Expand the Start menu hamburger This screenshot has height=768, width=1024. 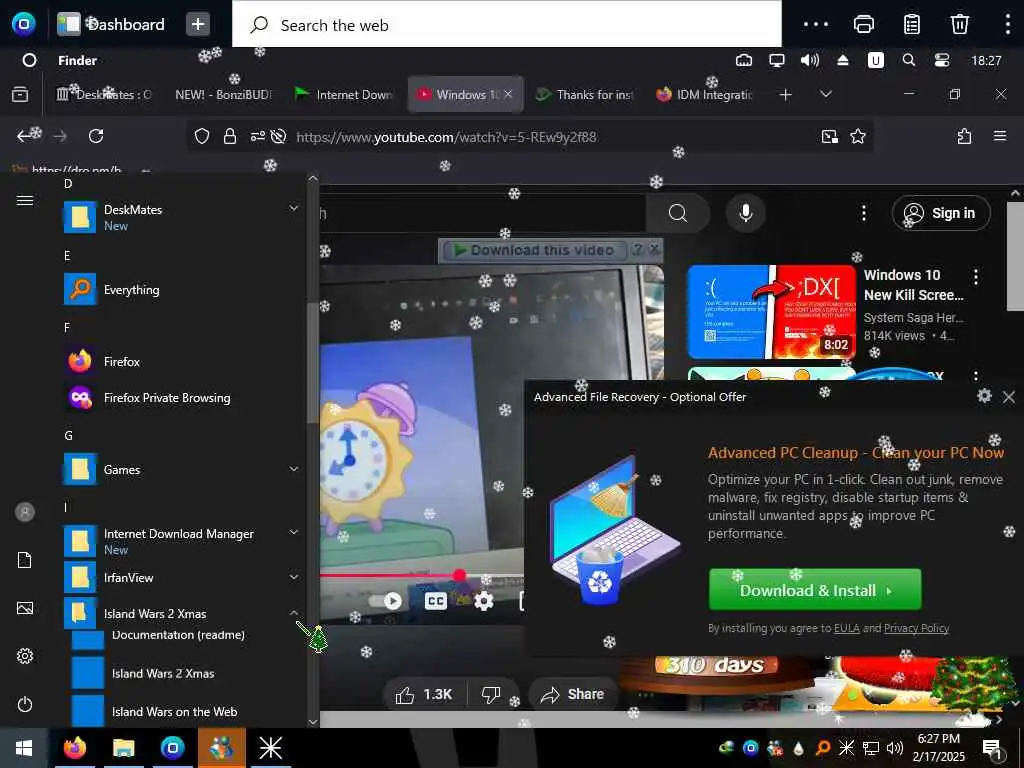[25, 200]
